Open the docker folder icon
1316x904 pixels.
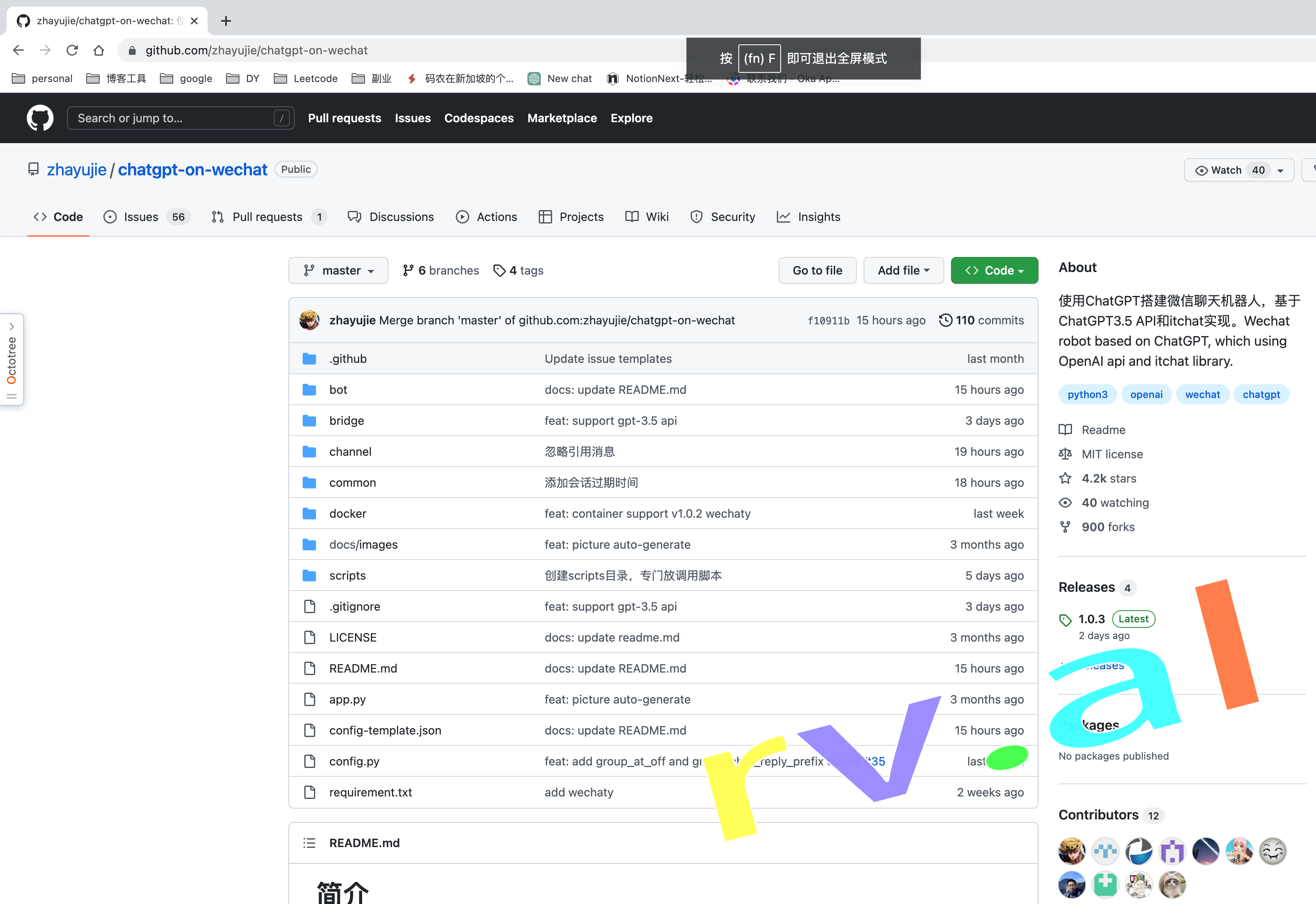(x=309, y=514)
